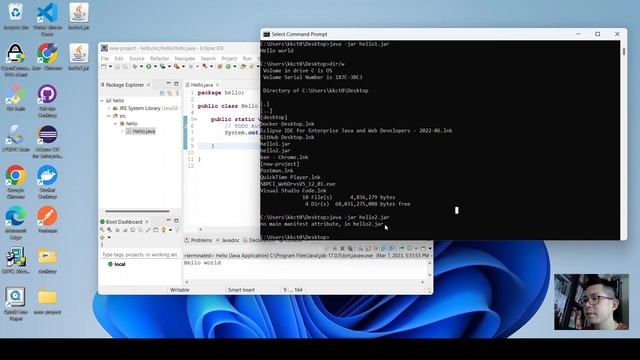Switch to the Problems tab
640x360 pixels.
click(x=198, y=240)
